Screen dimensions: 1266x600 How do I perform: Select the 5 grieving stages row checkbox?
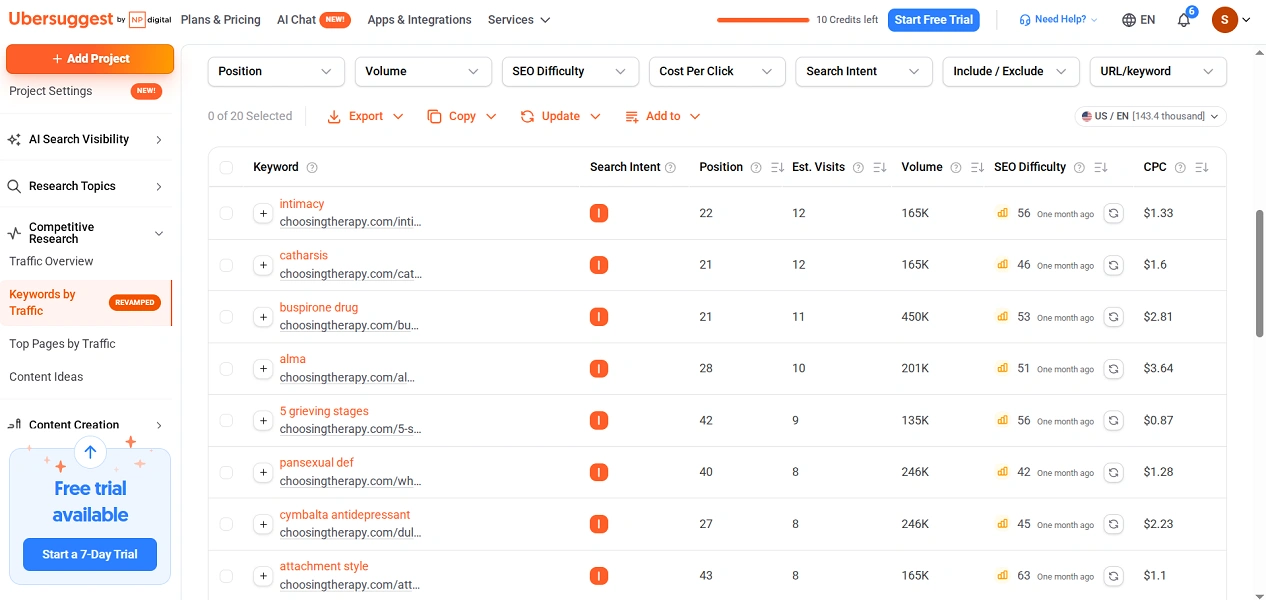[226, 420]
